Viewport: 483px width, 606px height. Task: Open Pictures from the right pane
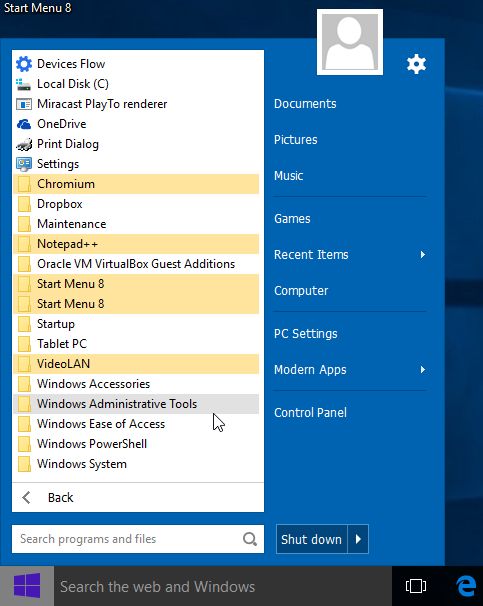(296, 140)
